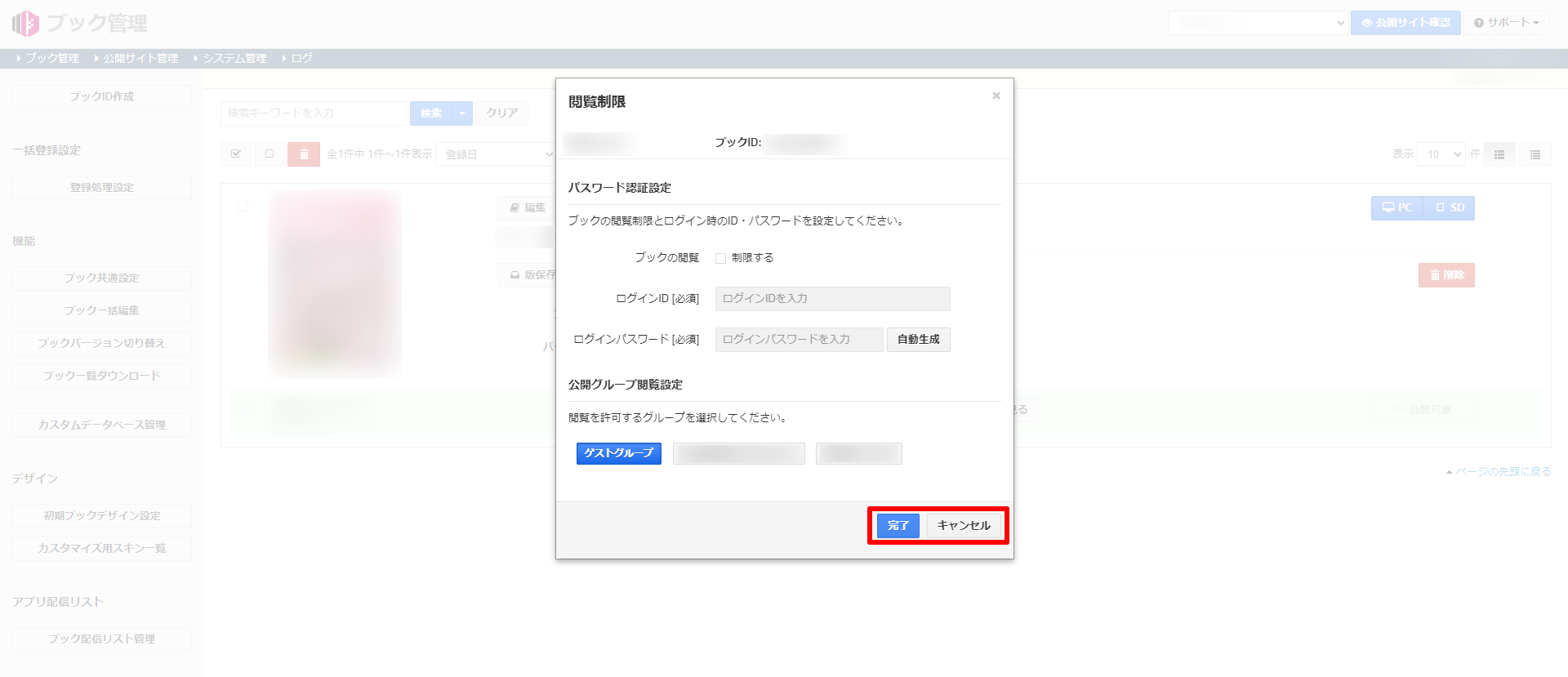Click the 完了 button to finish
The image size is (1568, 677).
898,525
